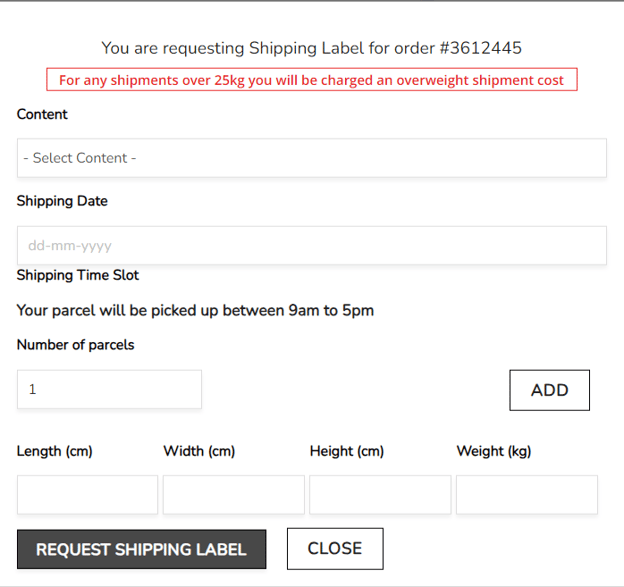The height and width of the screenshot is (587, 624).
Task: Click the Weight (kg) label text
Action: [x=494, y=451]
